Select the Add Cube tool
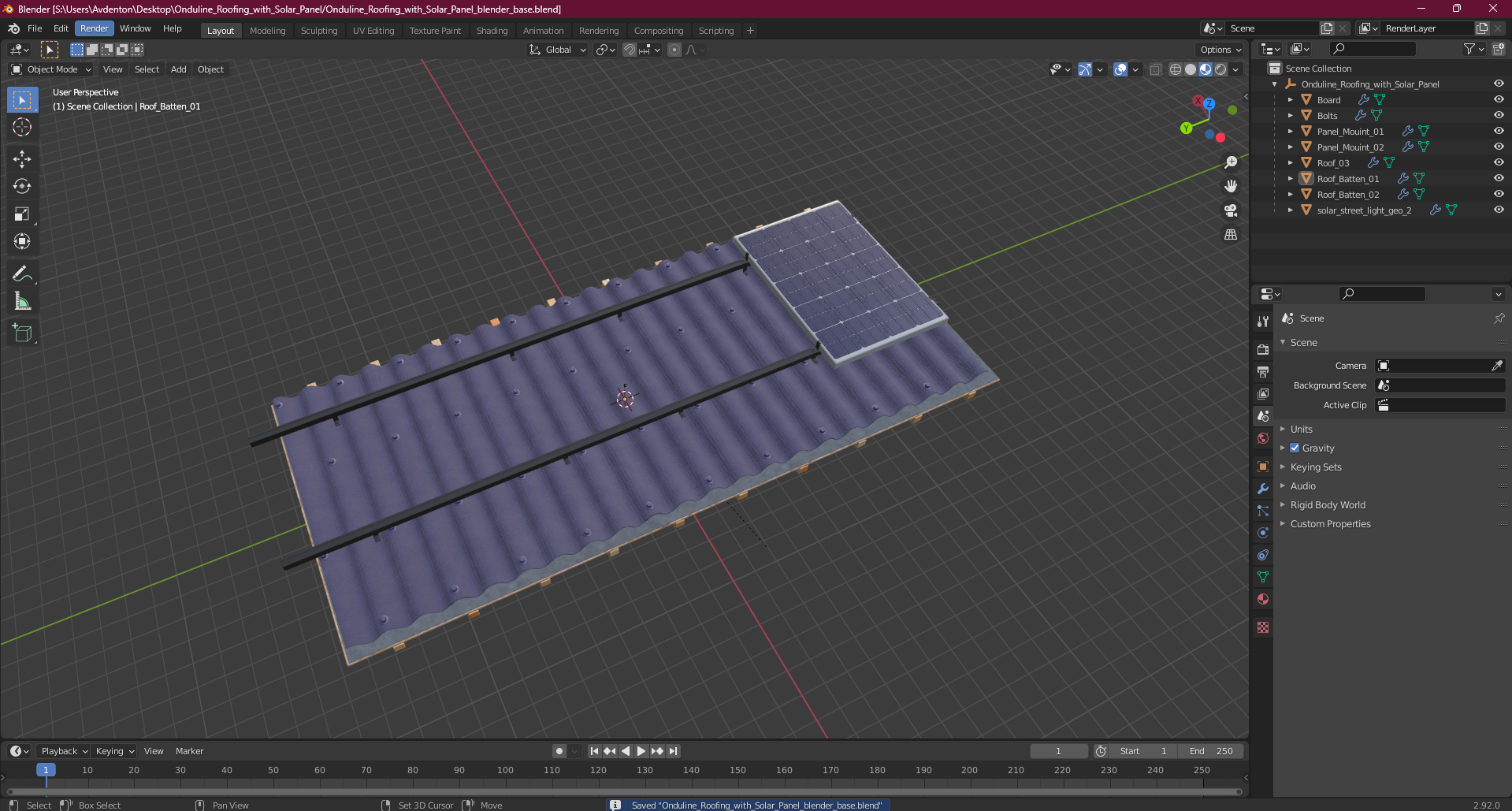 pos(22,333)
